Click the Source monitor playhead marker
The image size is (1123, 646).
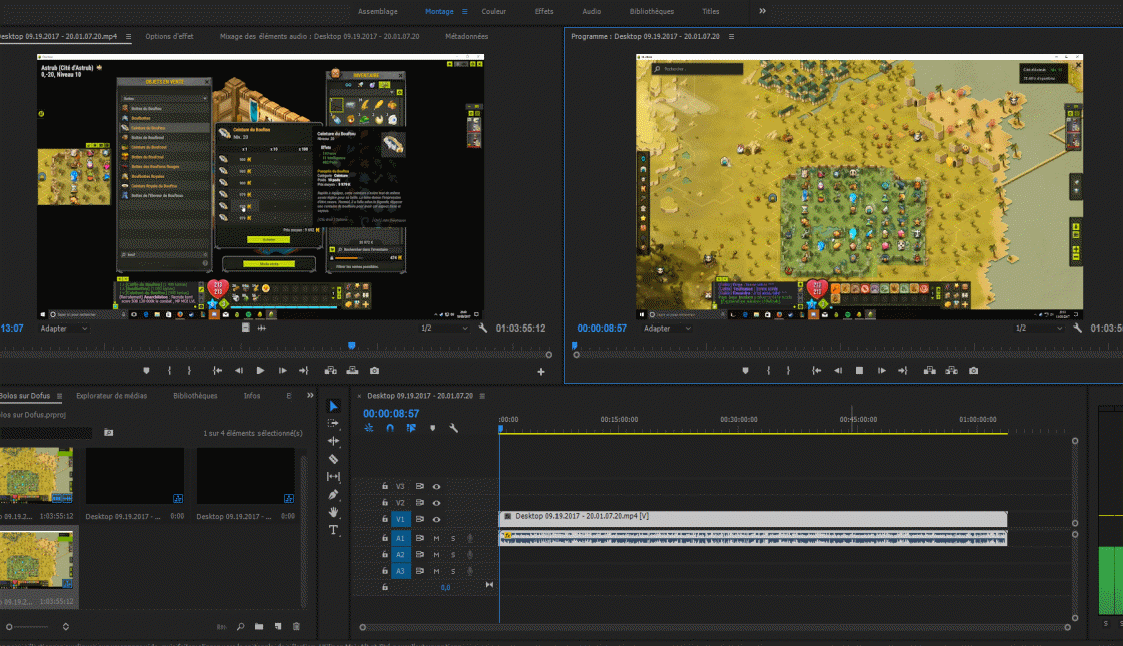pyautogui.click(x=352, y=345)
